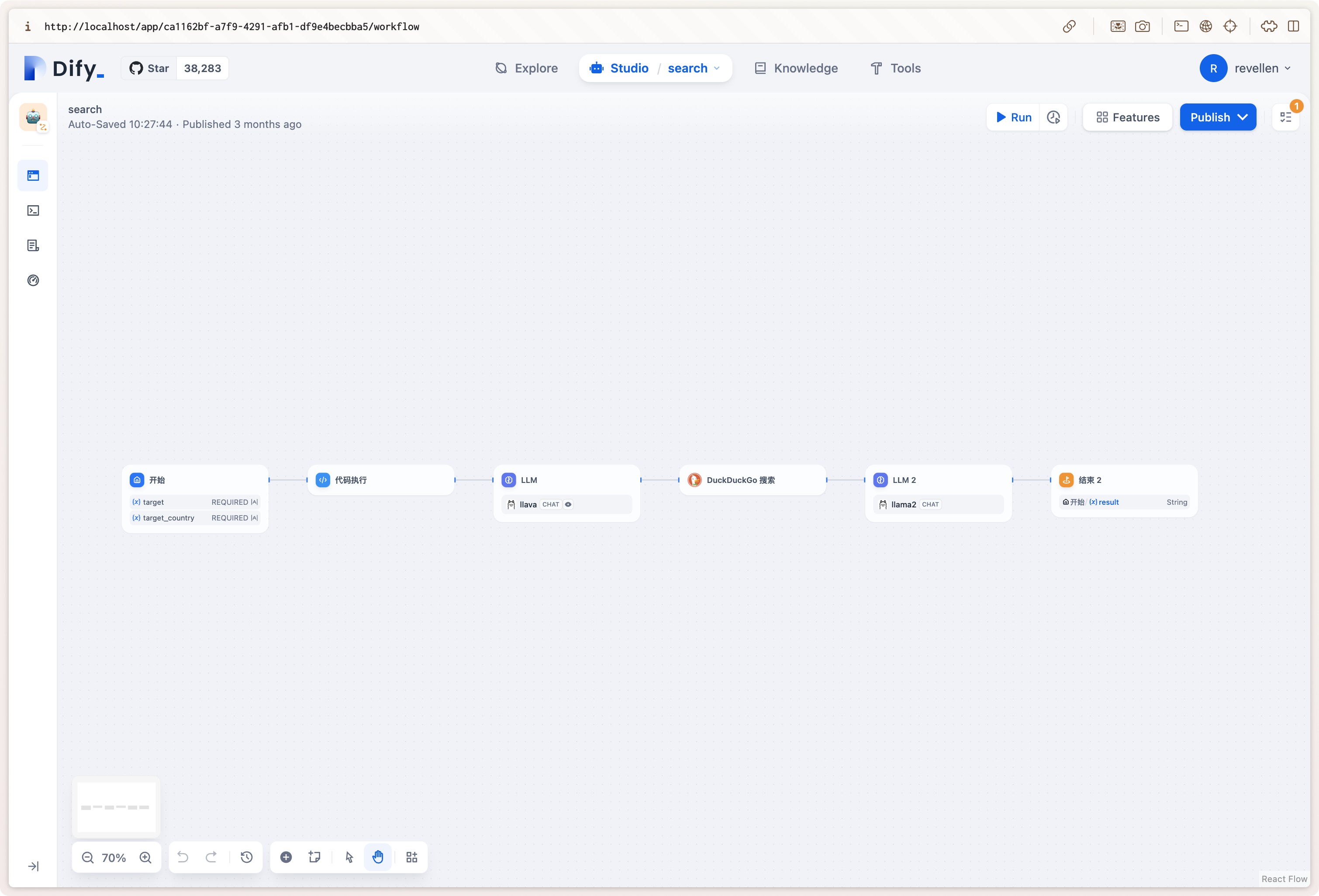Expand the revellen account menu

[x=1256, y=68]
